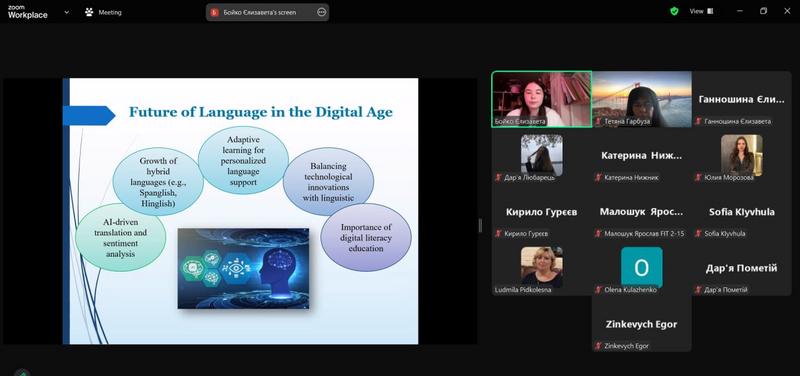Select Бойко Єлизавета's video tile
Image resolution: width=800 pixels, height=376 pixels.
pyautogui.click(x=542, y=99)
